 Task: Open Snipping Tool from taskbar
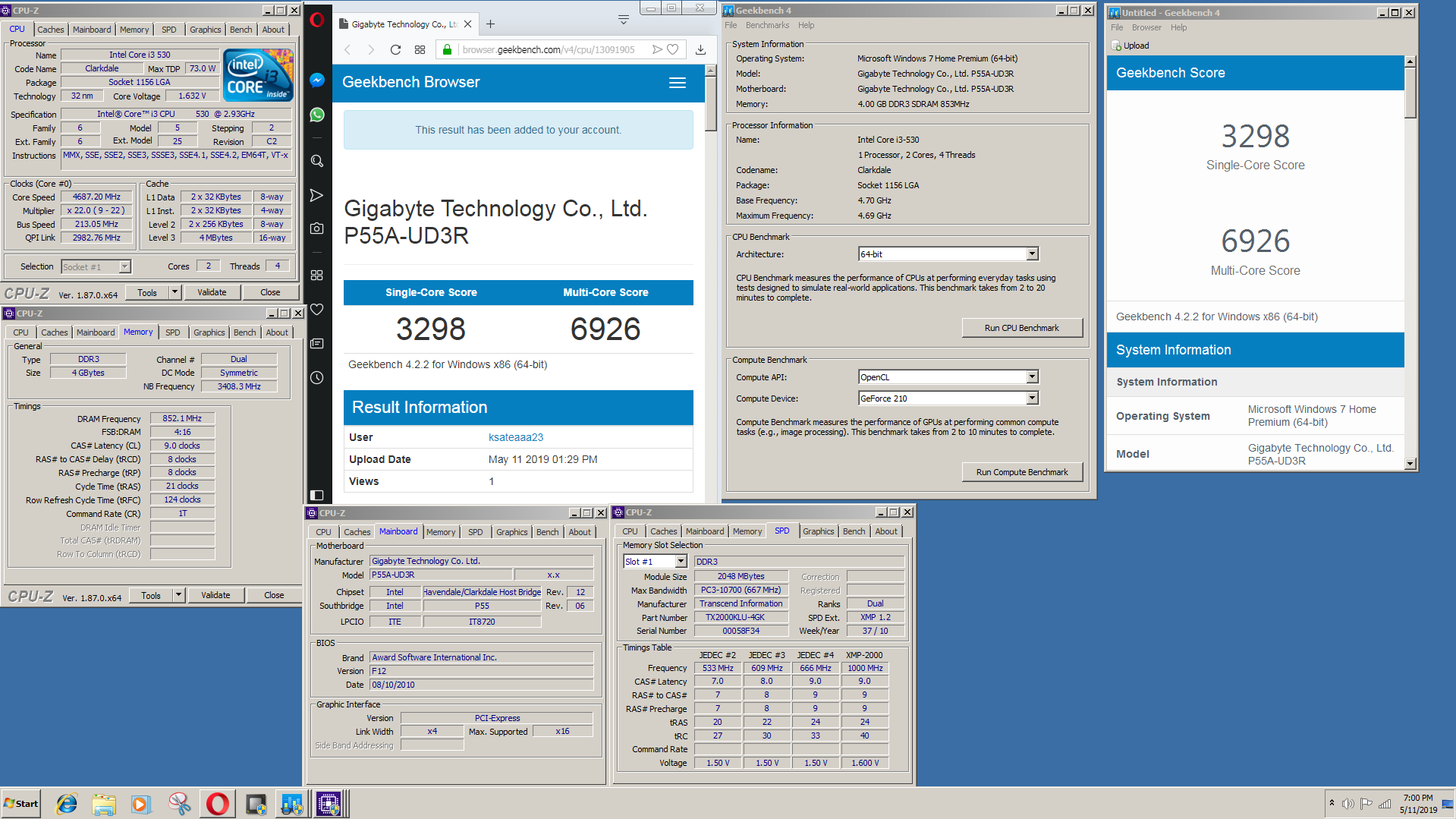click(179, 804)
